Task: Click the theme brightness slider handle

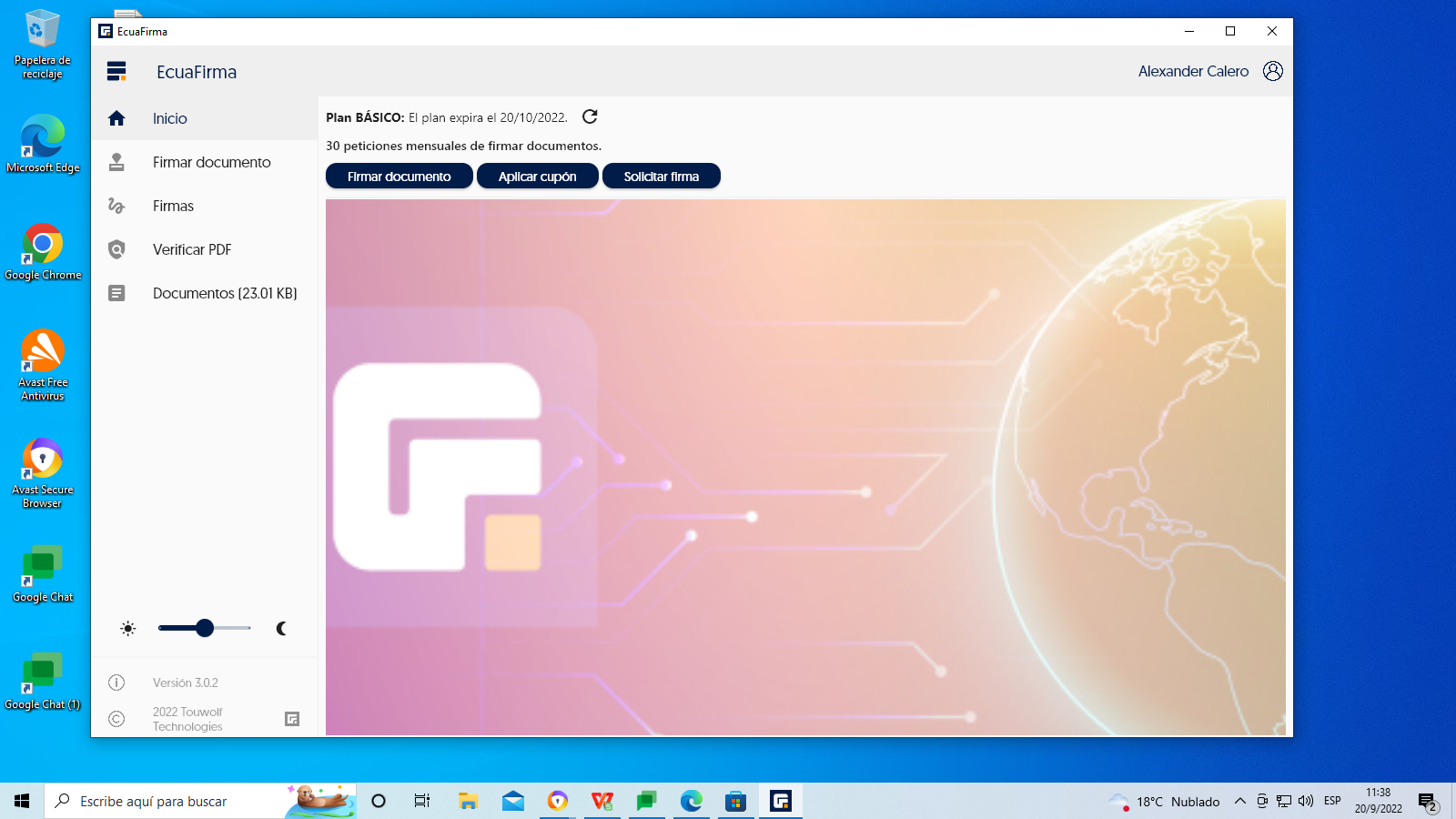Action: [205, 628]
